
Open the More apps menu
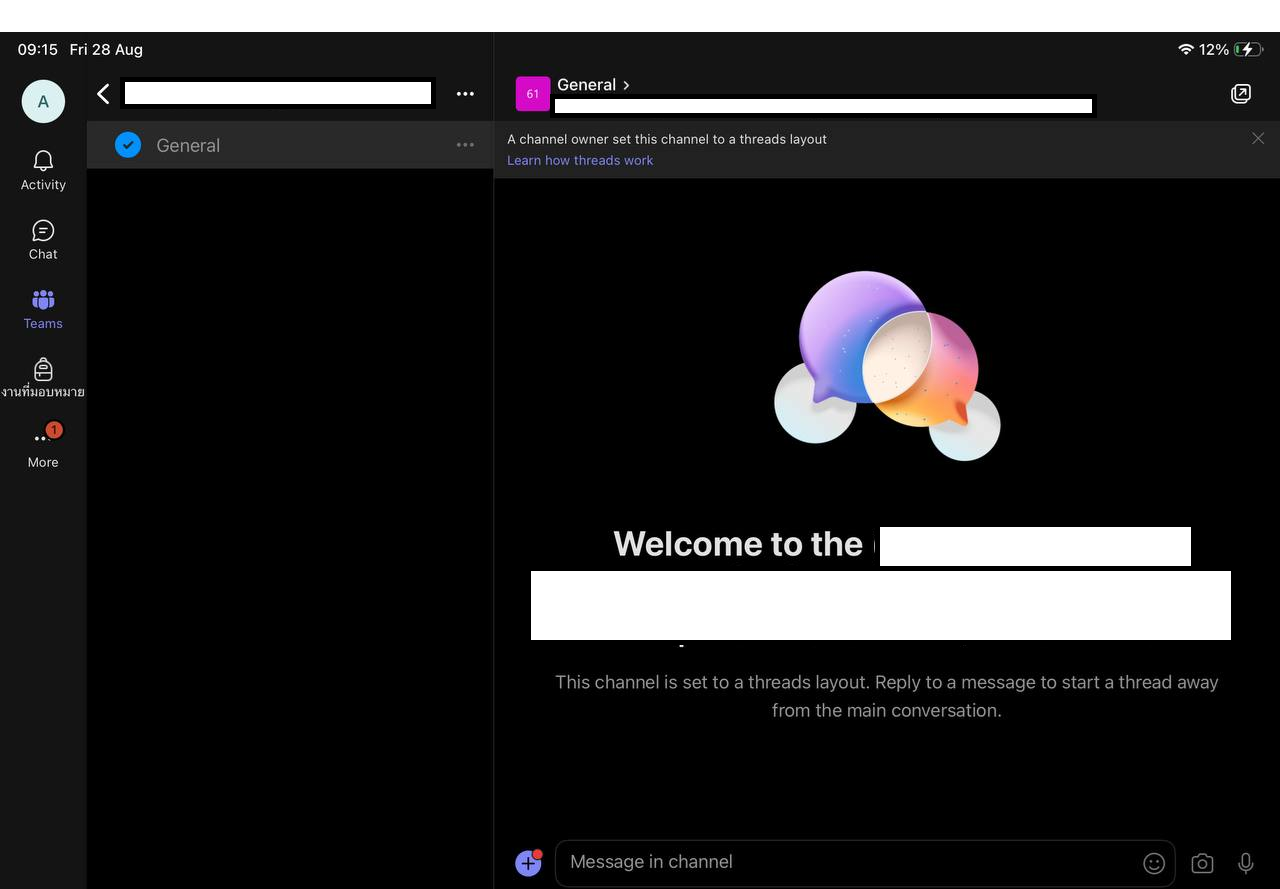click(43, 446)
